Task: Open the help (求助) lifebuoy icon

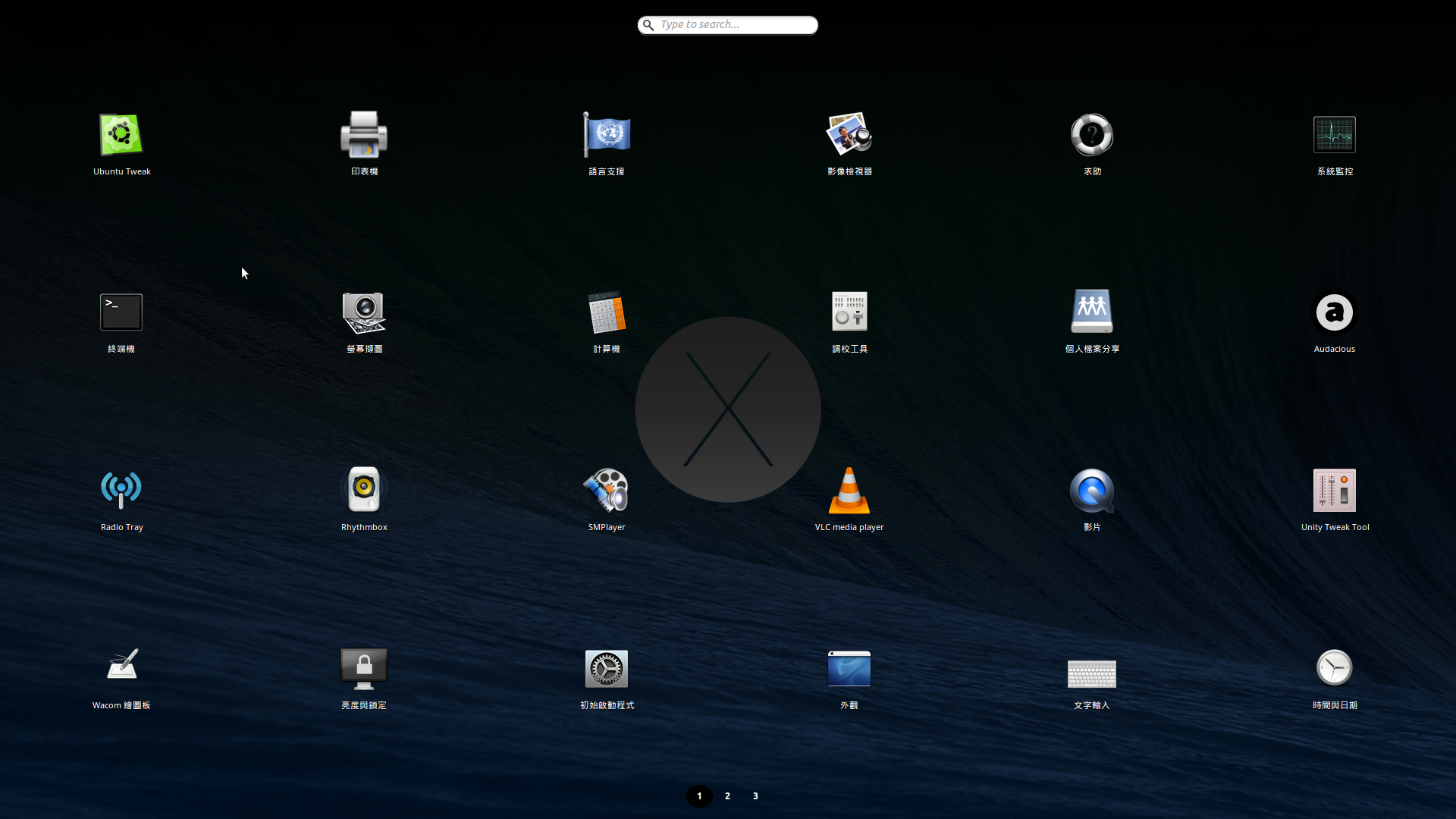Action: click(x=1092, y=135)
